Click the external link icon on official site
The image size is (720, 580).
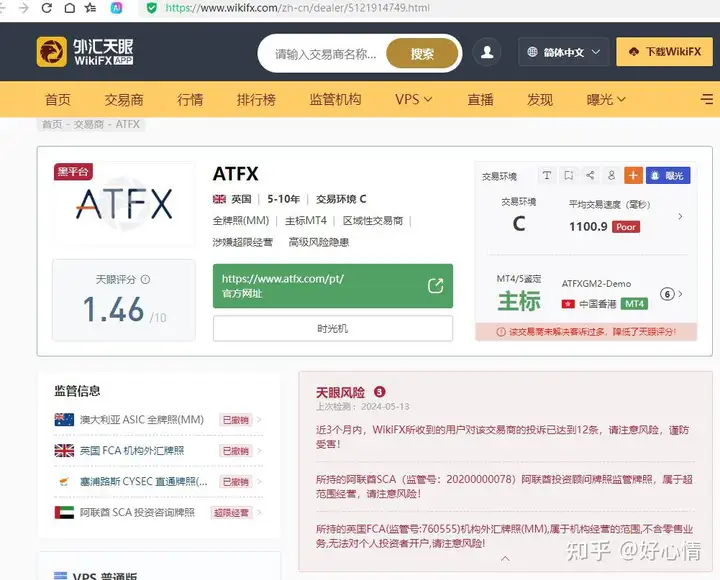435,286
